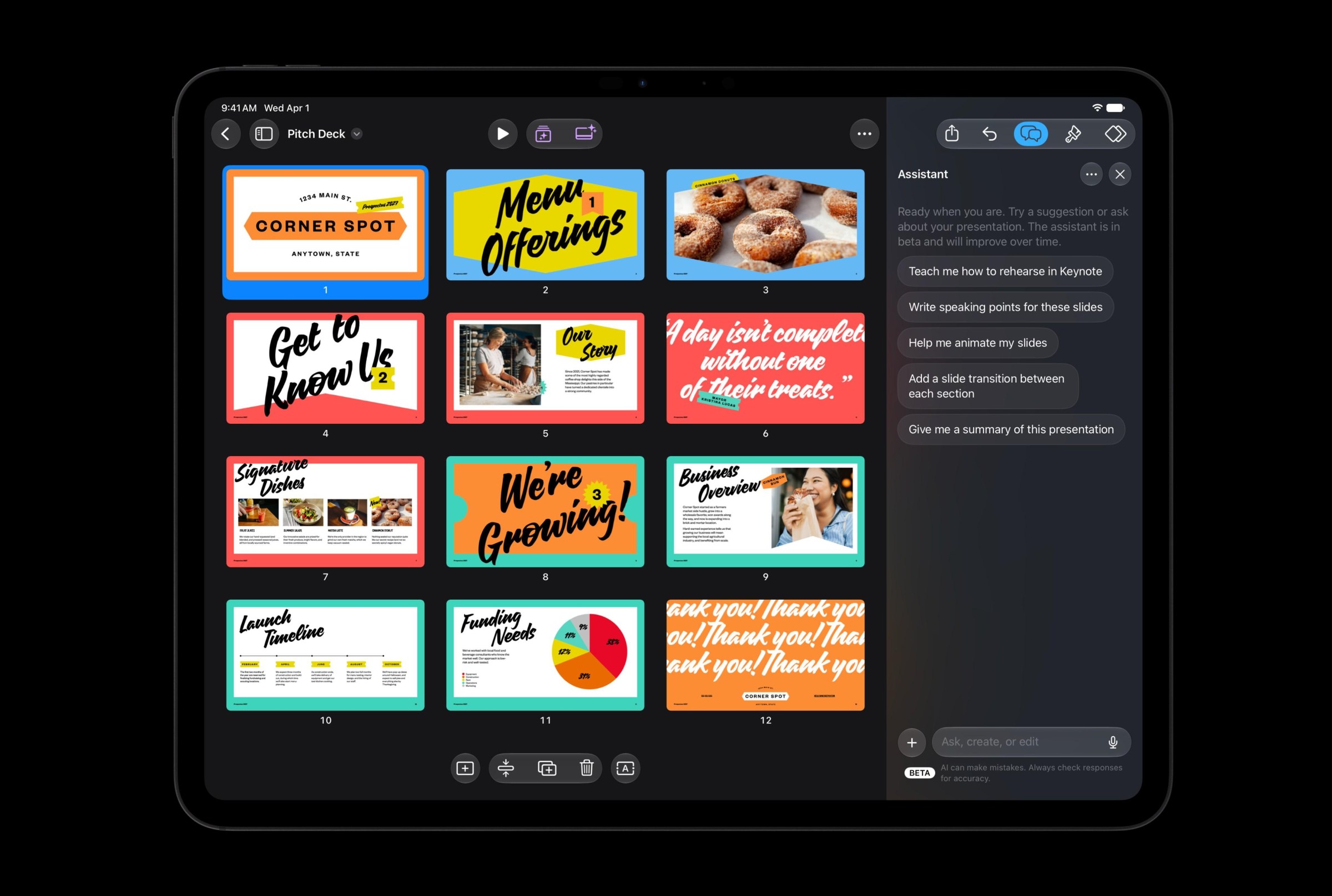Click the text frame A icon
Viewport: 1332px width, 896px height.
(x=625, y=768)
